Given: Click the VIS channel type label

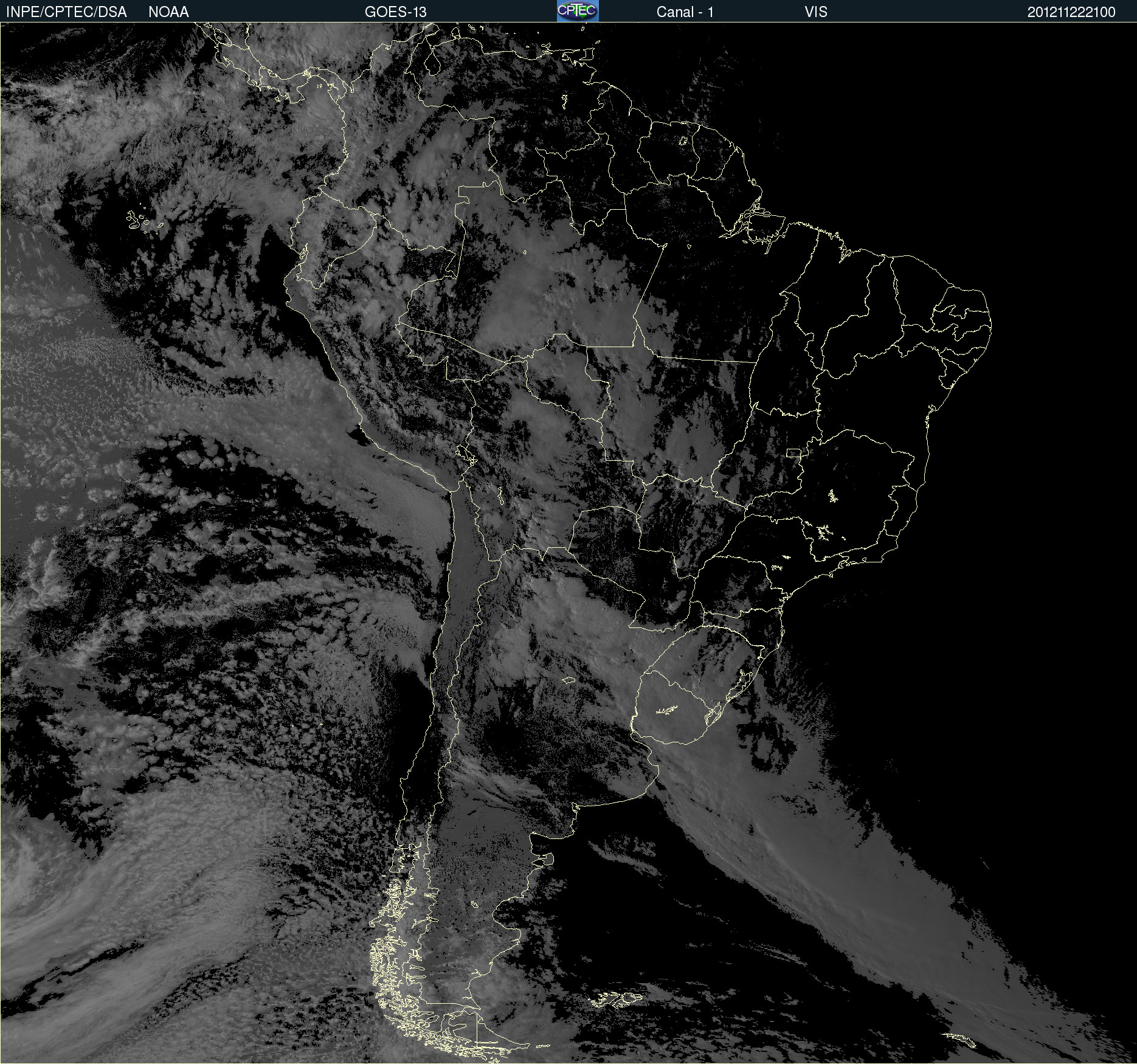Looking at the screenshot, I should pos(815,12).
